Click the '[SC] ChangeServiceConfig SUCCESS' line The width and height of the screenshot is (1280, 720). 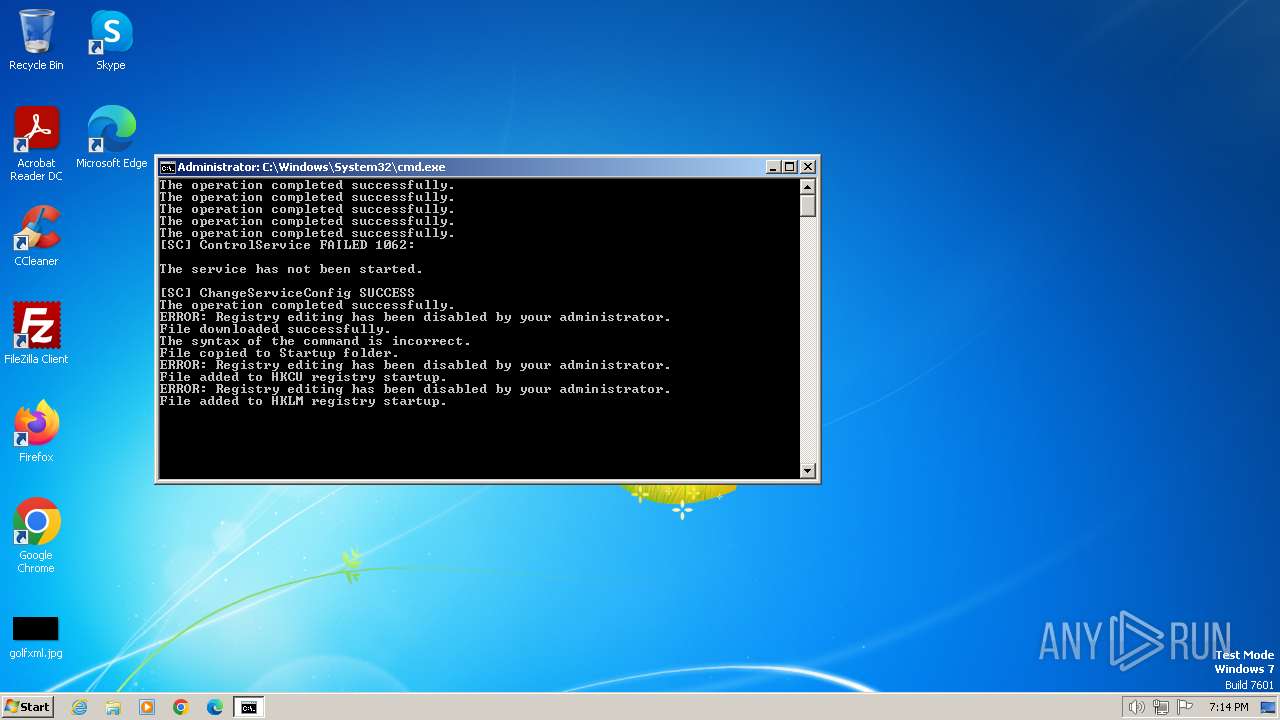click(287, 293)
